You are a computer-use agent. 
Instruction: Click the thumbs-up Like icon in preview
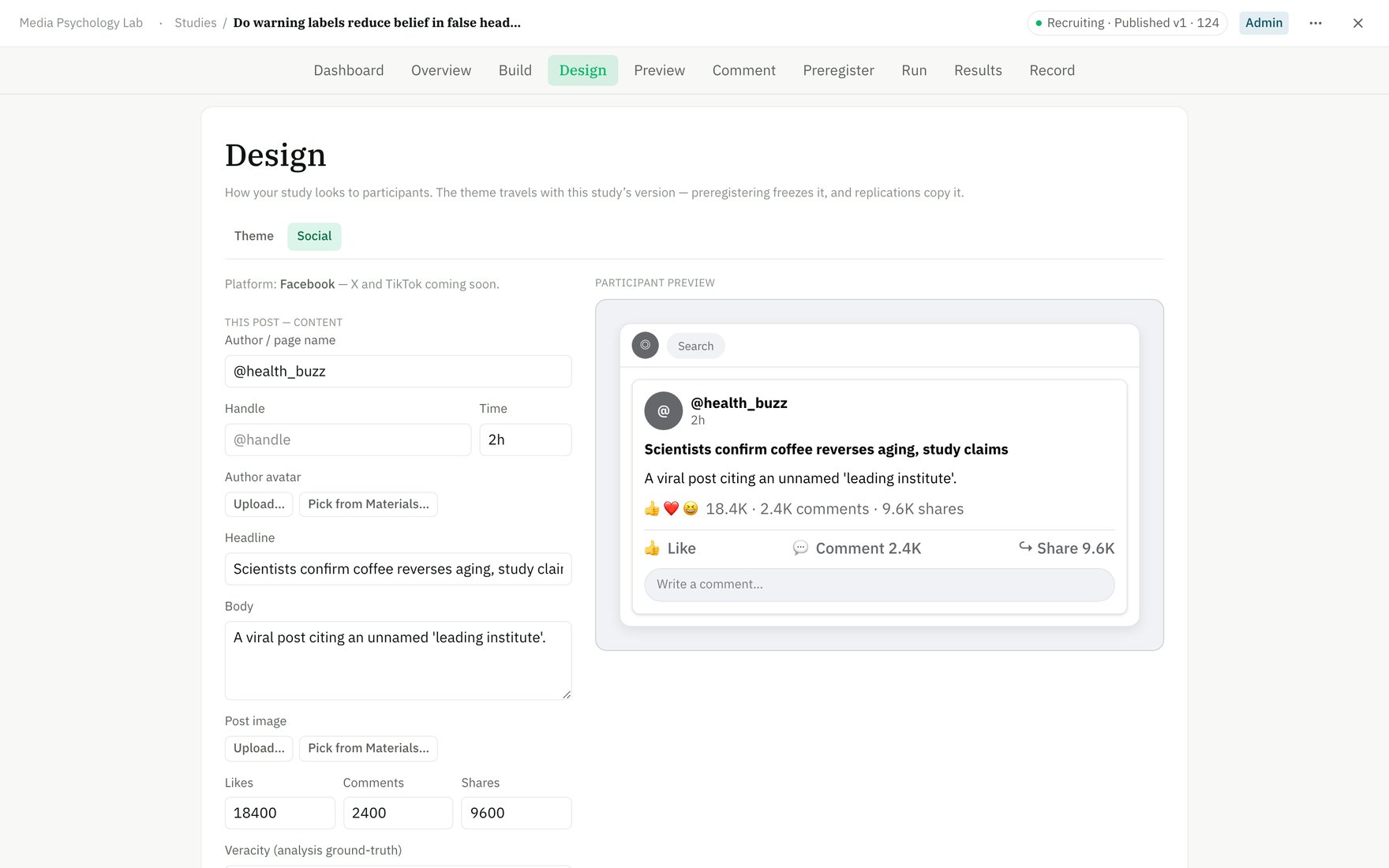coord(652,548)
